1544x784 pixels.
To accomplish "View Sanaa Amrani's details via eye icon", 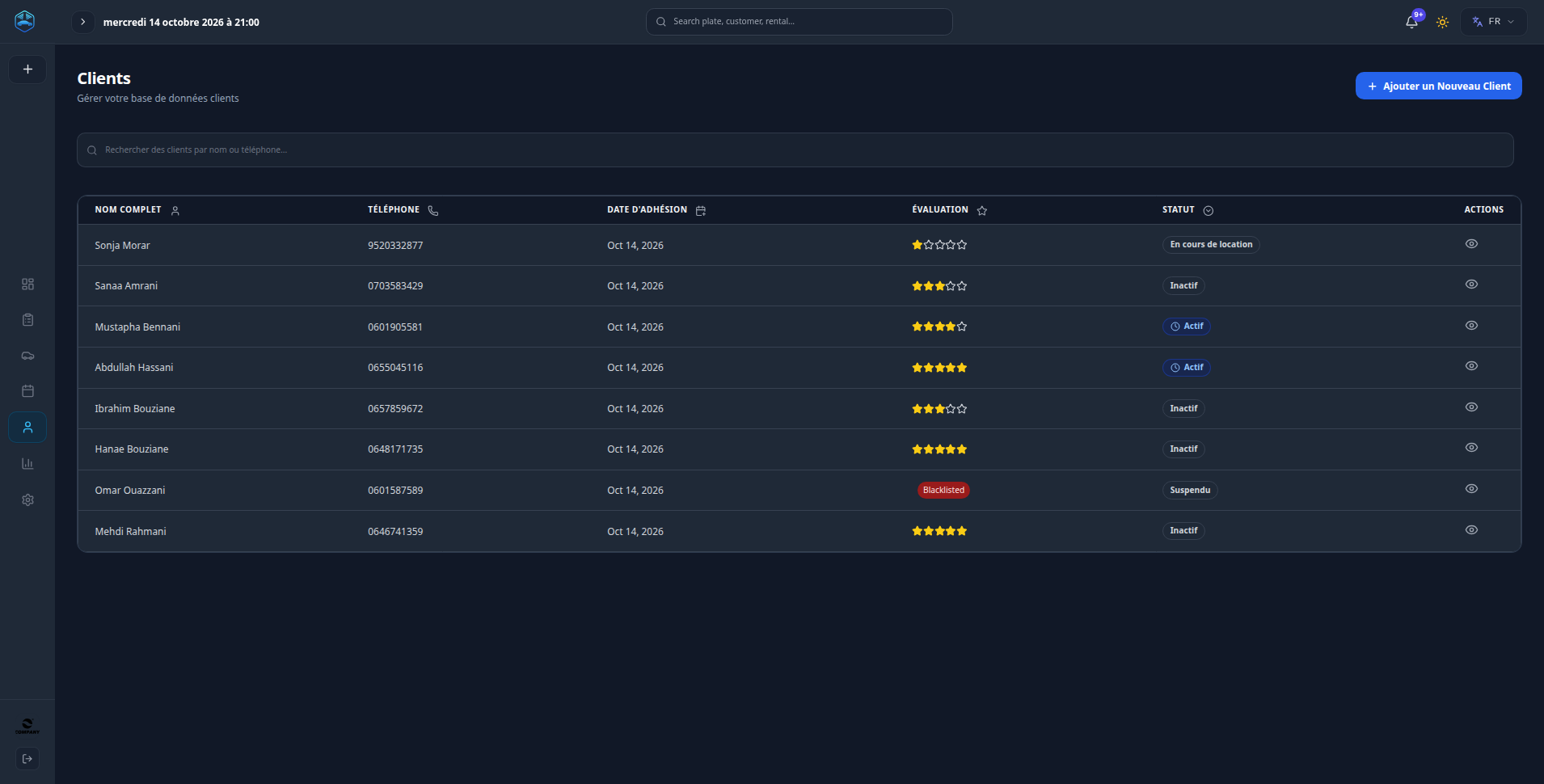I will click(1471, 285).
